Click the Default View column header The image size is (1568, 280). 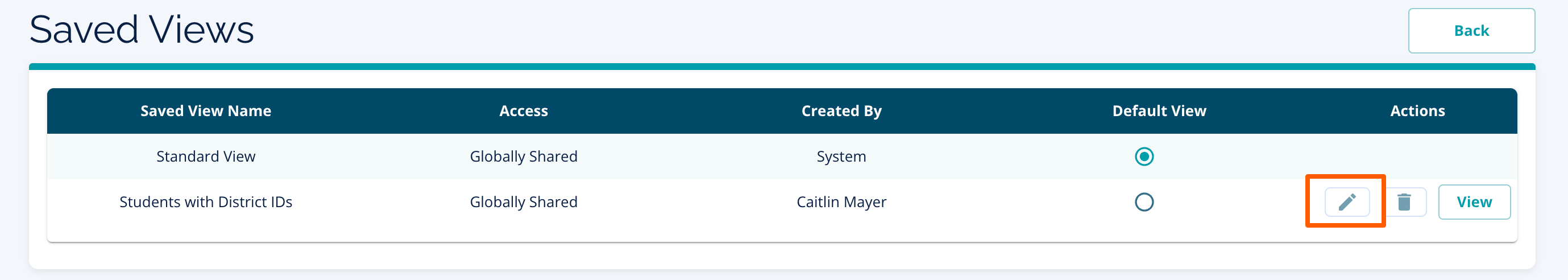[1159, 111]
